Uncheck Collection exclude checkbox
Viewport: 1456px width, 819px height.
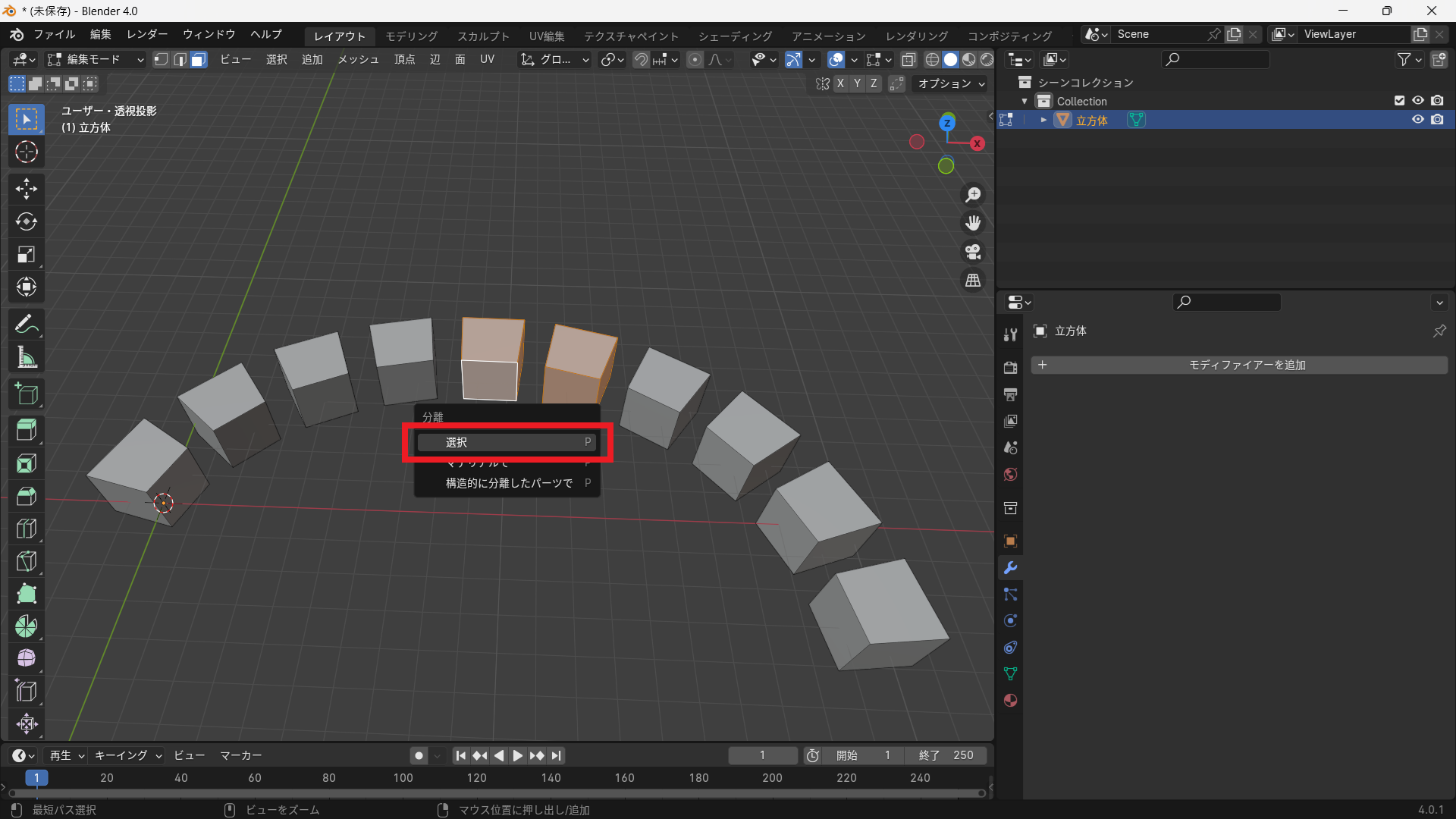1399,101
